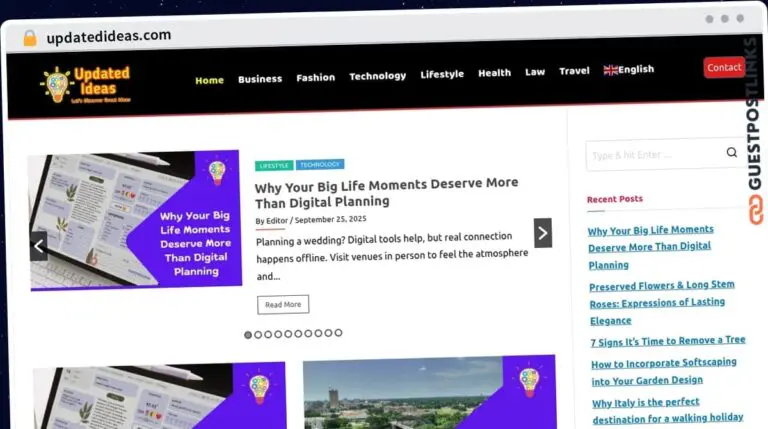This screenshot has height=429, width=768.
Task: Click the updatedideas.com URL text
Action: pos(109,36)
